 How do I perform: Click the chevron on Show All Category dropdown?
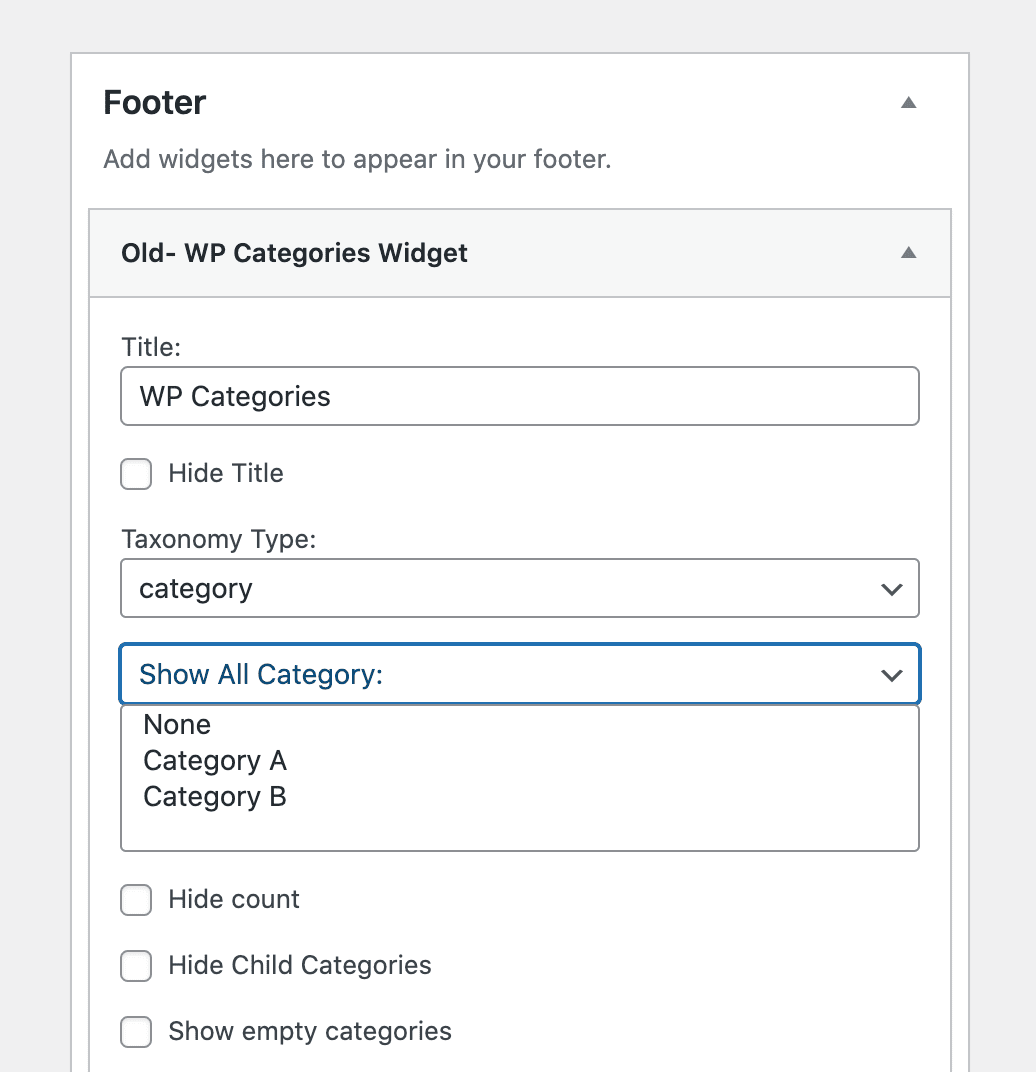[891, 675]
